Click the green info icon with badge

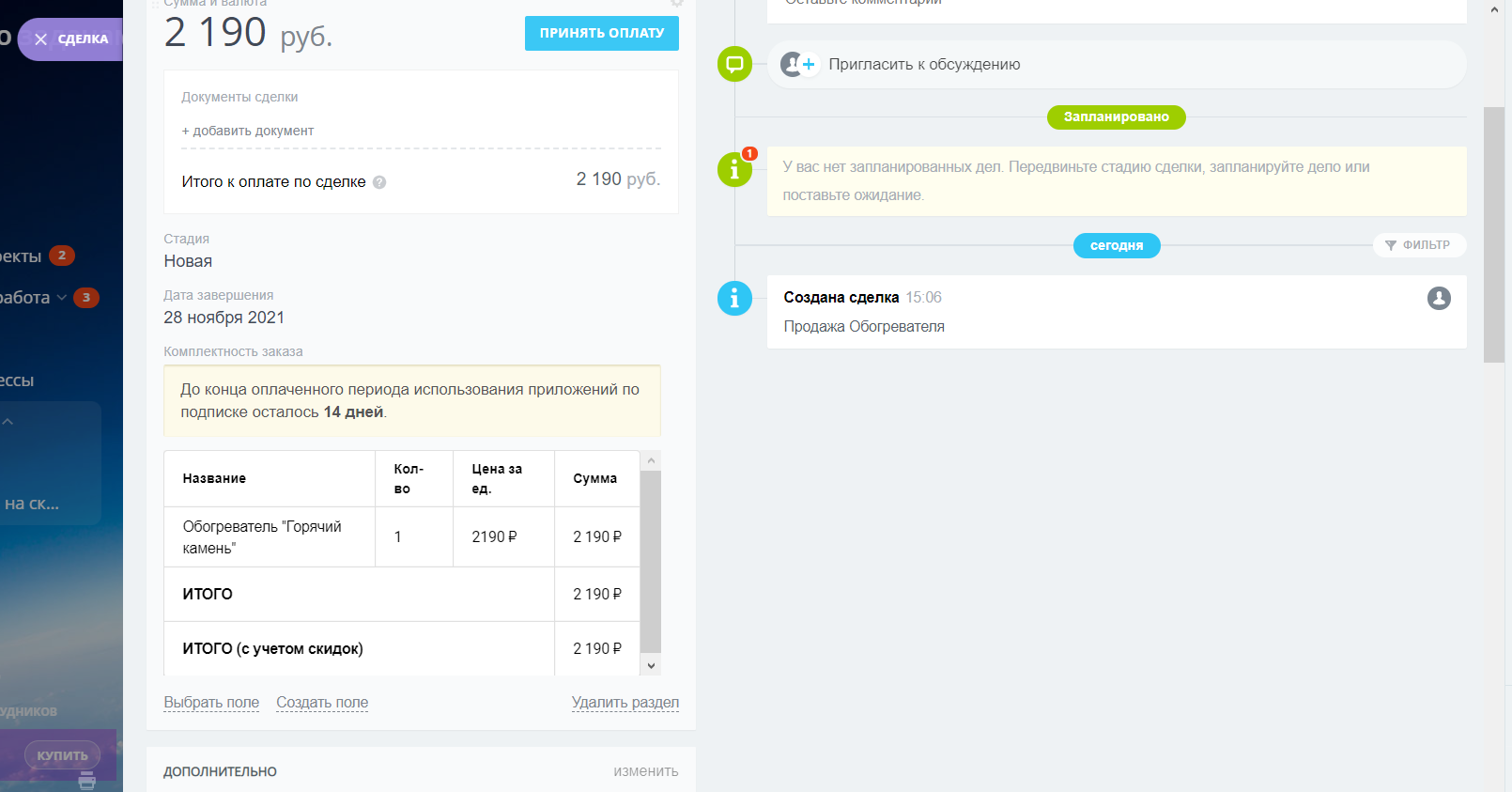click(x=734, y=170)
